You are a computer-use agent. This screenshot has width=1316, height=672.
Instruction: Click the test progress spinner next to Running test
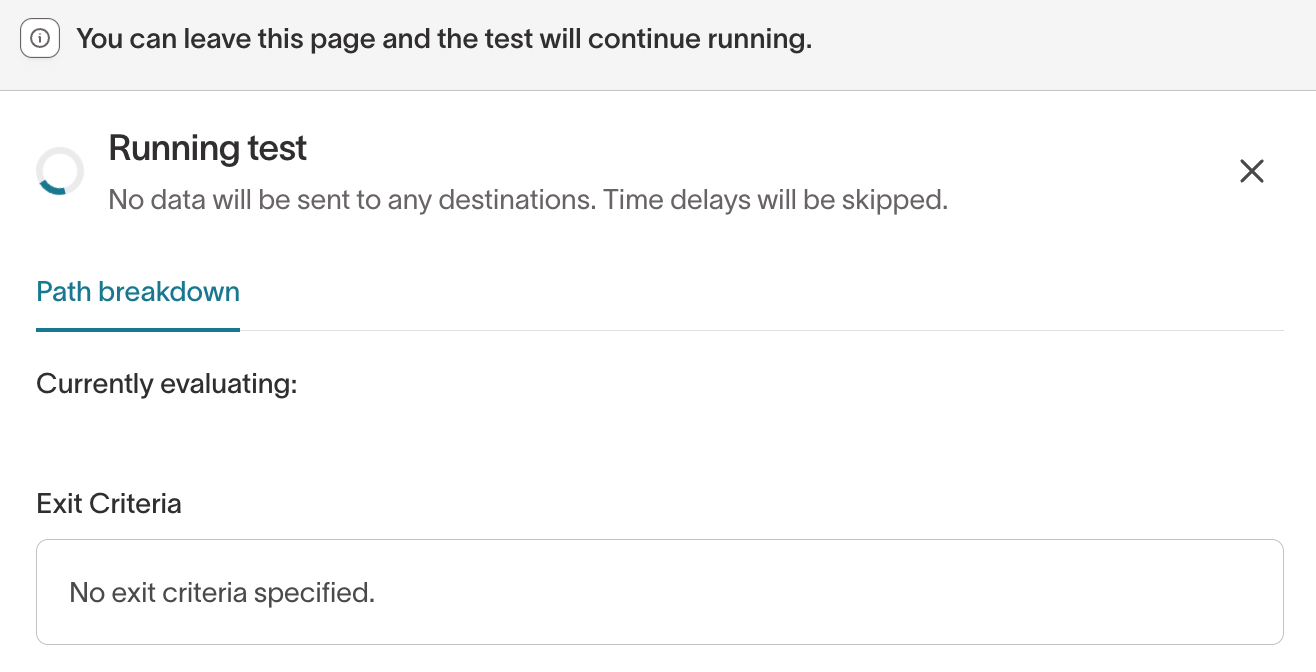(59, 170)
